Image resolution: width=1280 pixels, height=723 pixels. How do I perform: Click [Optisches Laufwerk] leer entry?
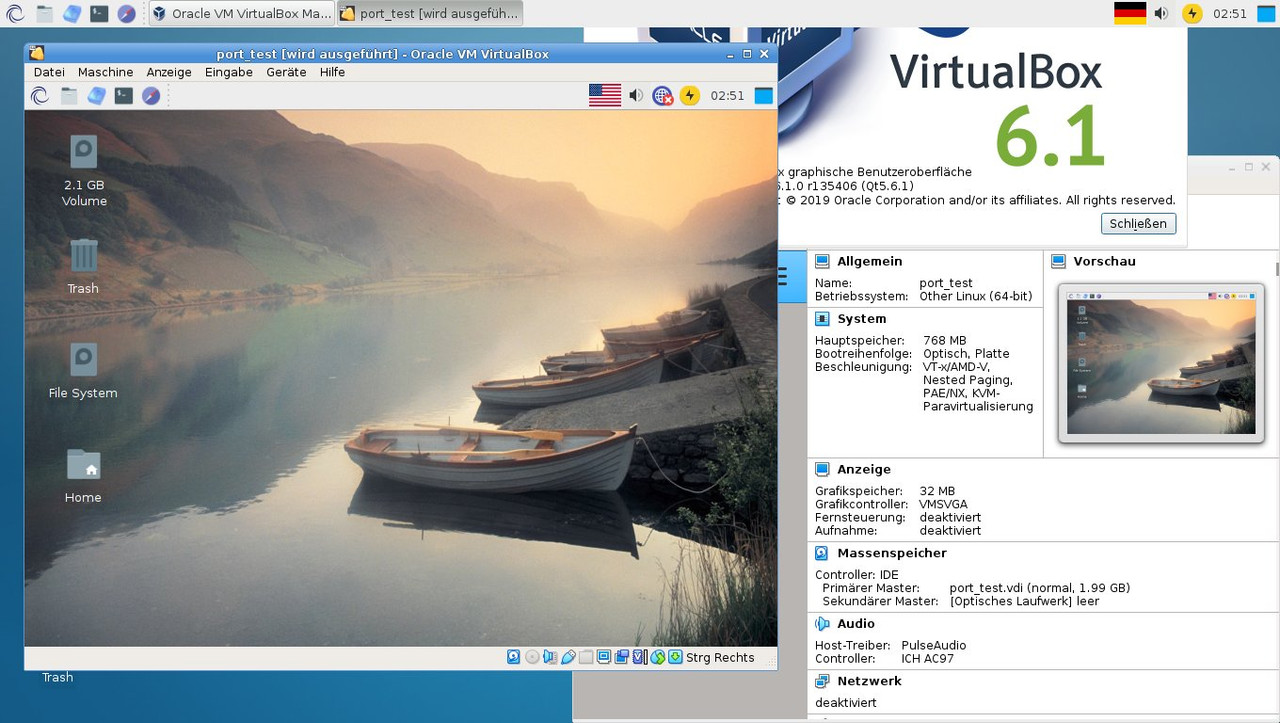point(1025,601)
